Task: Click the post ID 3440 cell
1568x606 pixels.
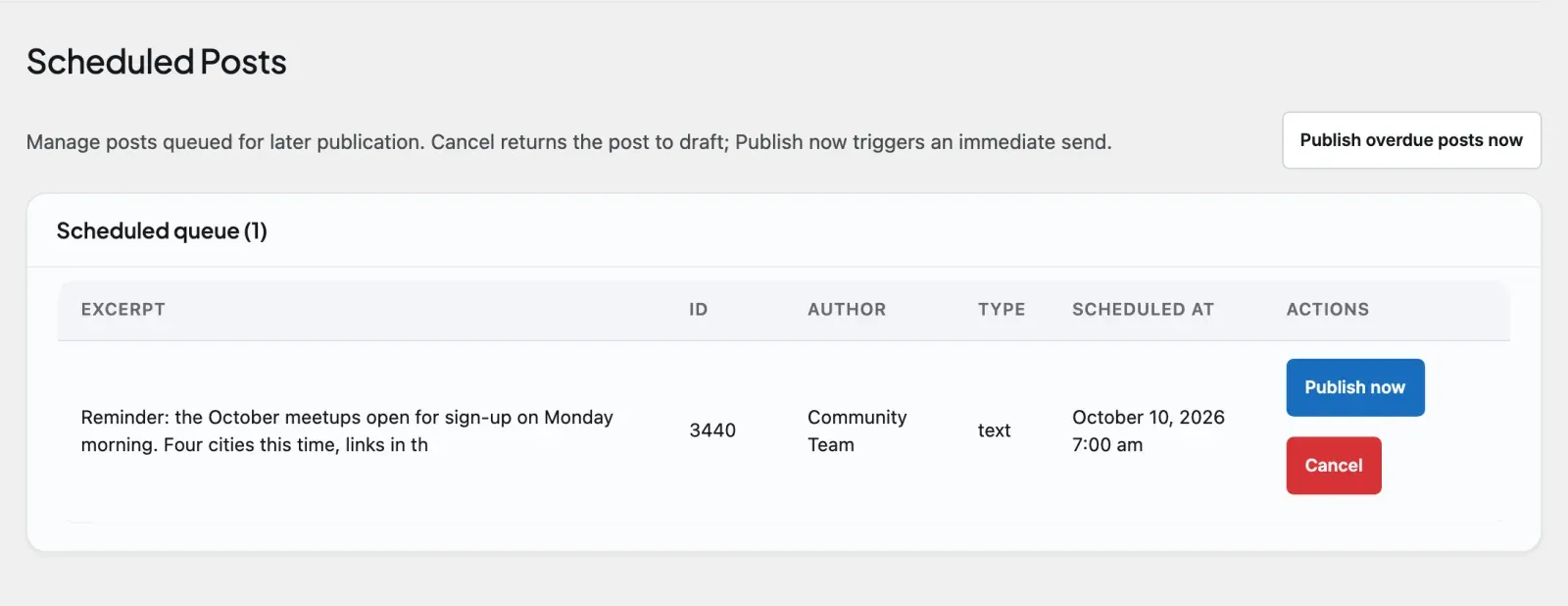Action: click(x=712, y=430)
